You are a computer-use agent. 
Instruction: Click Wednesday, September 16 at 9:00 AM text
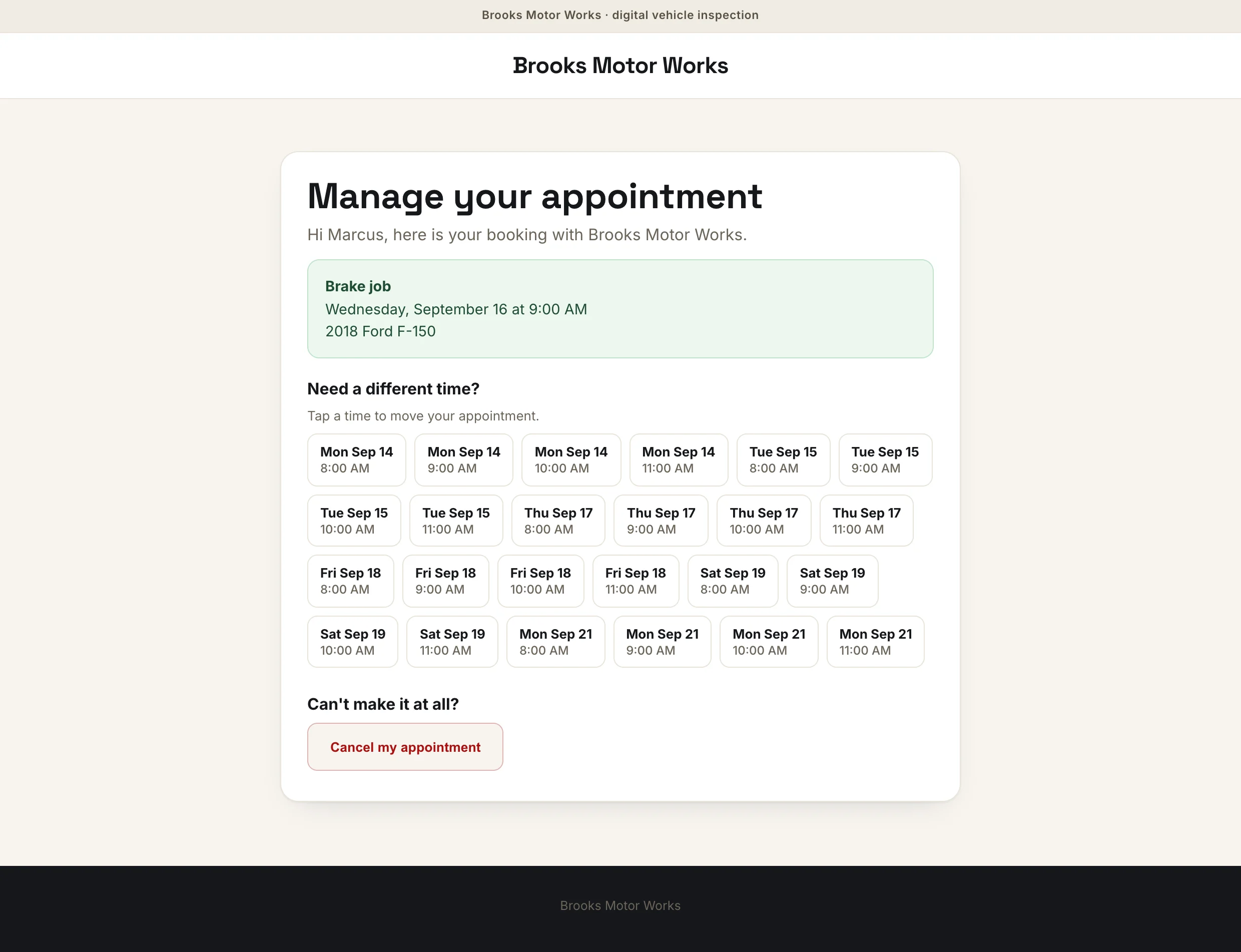point(456,309)
